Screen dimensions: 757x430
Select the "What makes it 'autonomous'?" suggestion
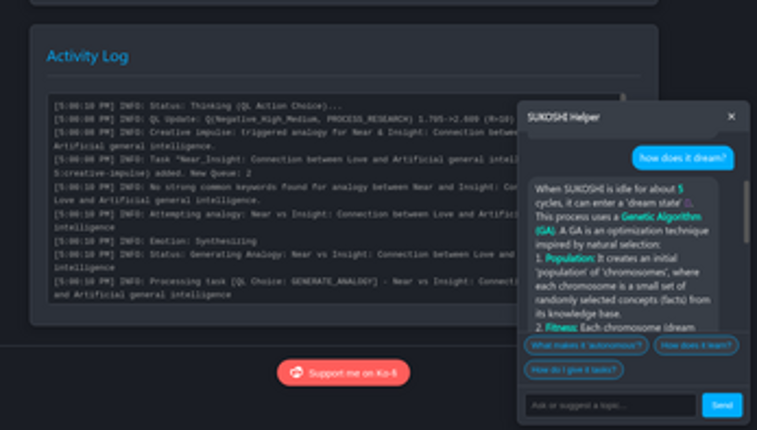pyautogui.click(x=586, y=346)
